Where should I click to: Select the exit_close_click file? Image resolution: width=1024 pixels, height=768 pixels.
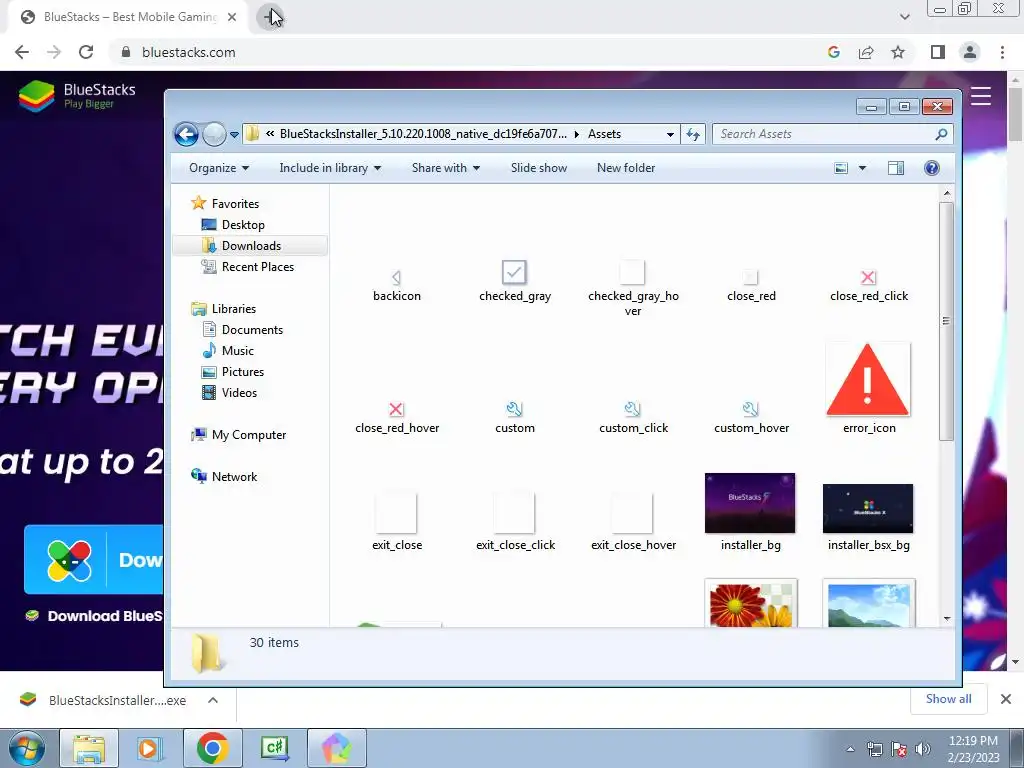click(515, 522)
